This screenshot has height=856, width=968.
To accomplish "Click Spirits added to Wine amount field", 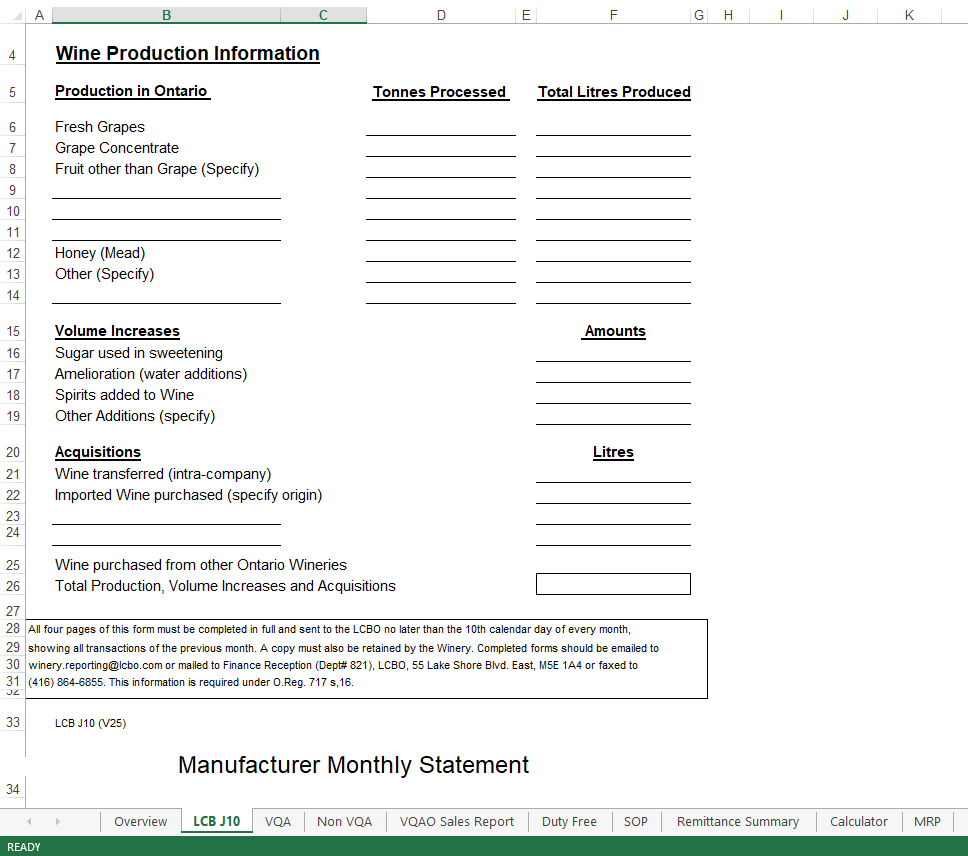I will pyautogui.click(x=614, y=394).
